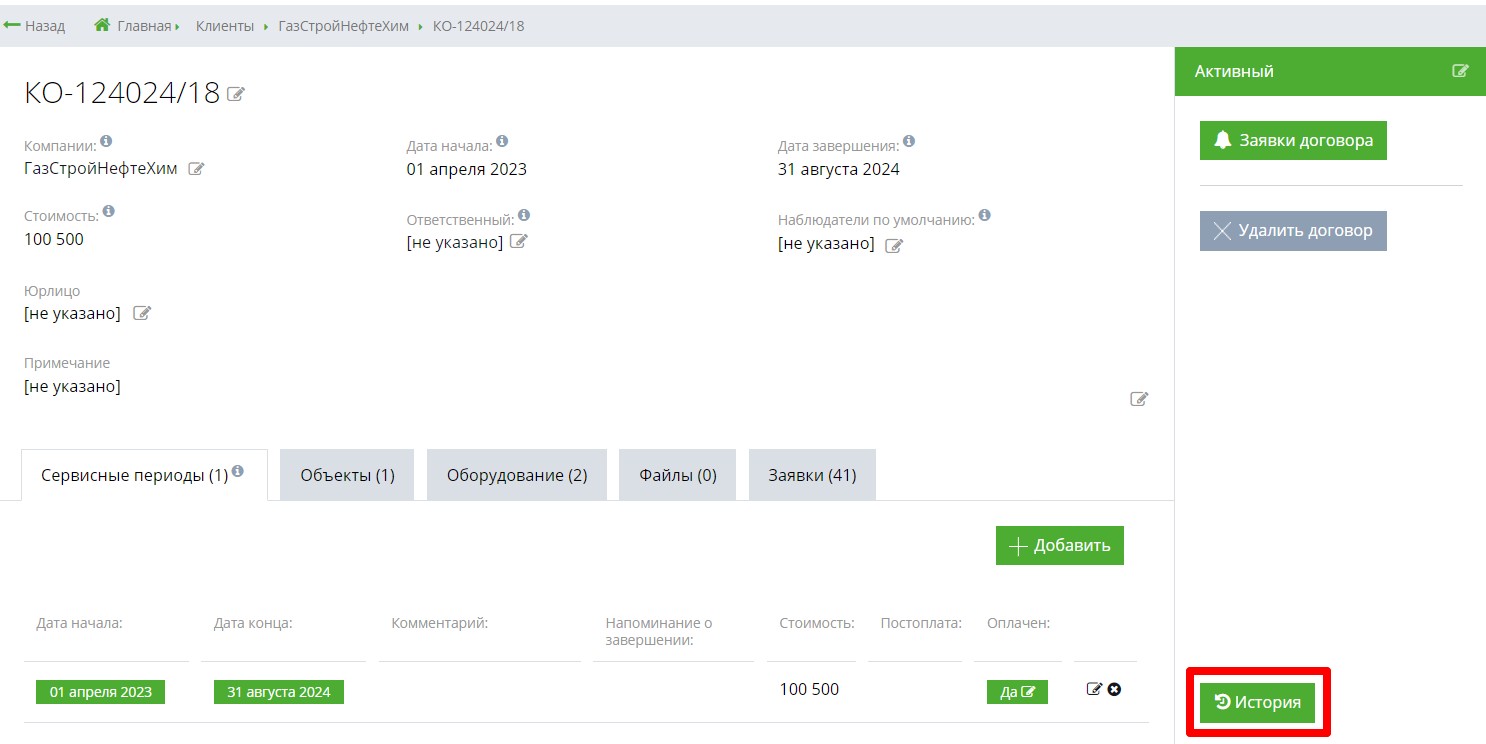Click the home icon in breadcrumbs

click(101, 25)
